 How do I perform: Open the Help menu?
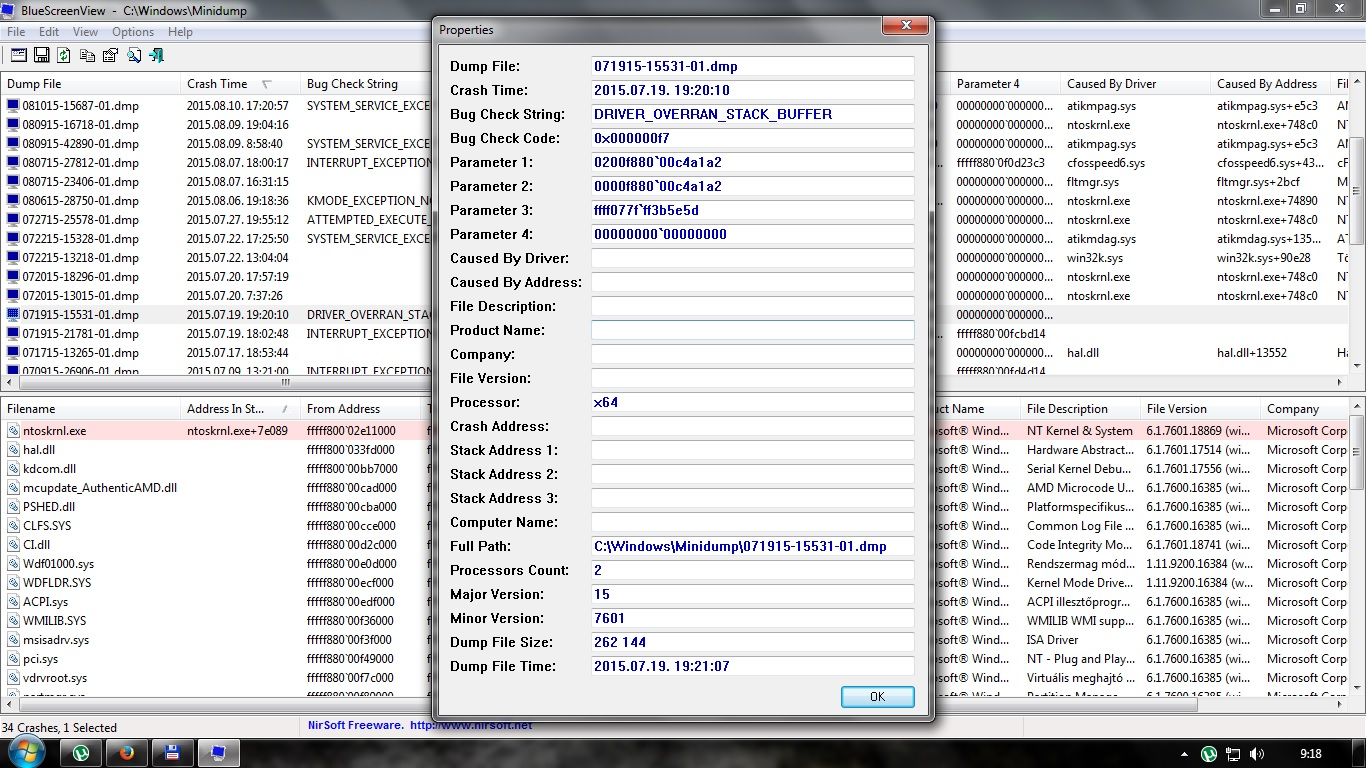[x=180, y=32]
